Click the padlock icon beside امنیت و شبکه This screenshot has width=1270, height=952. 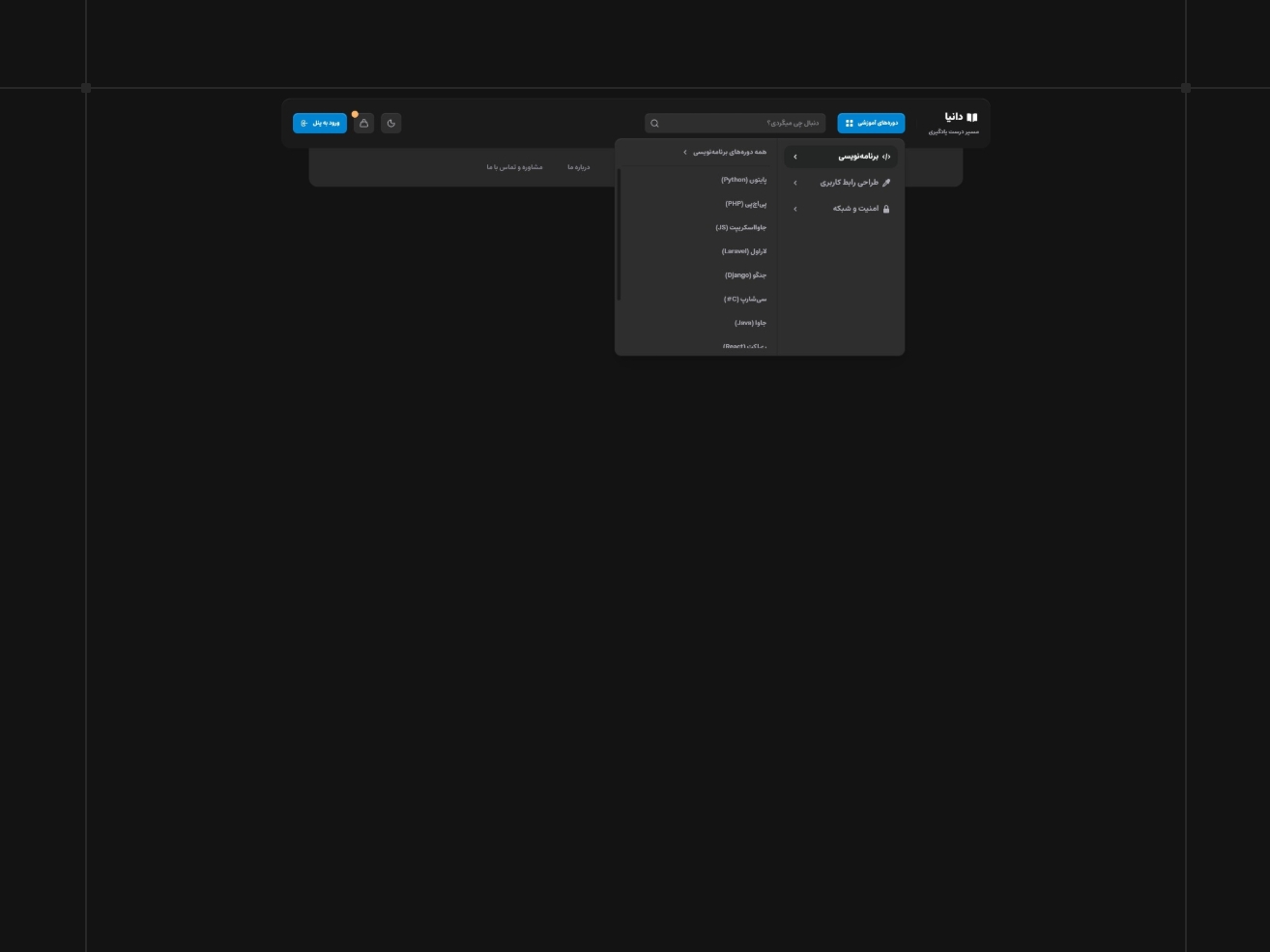pos(886,209)
